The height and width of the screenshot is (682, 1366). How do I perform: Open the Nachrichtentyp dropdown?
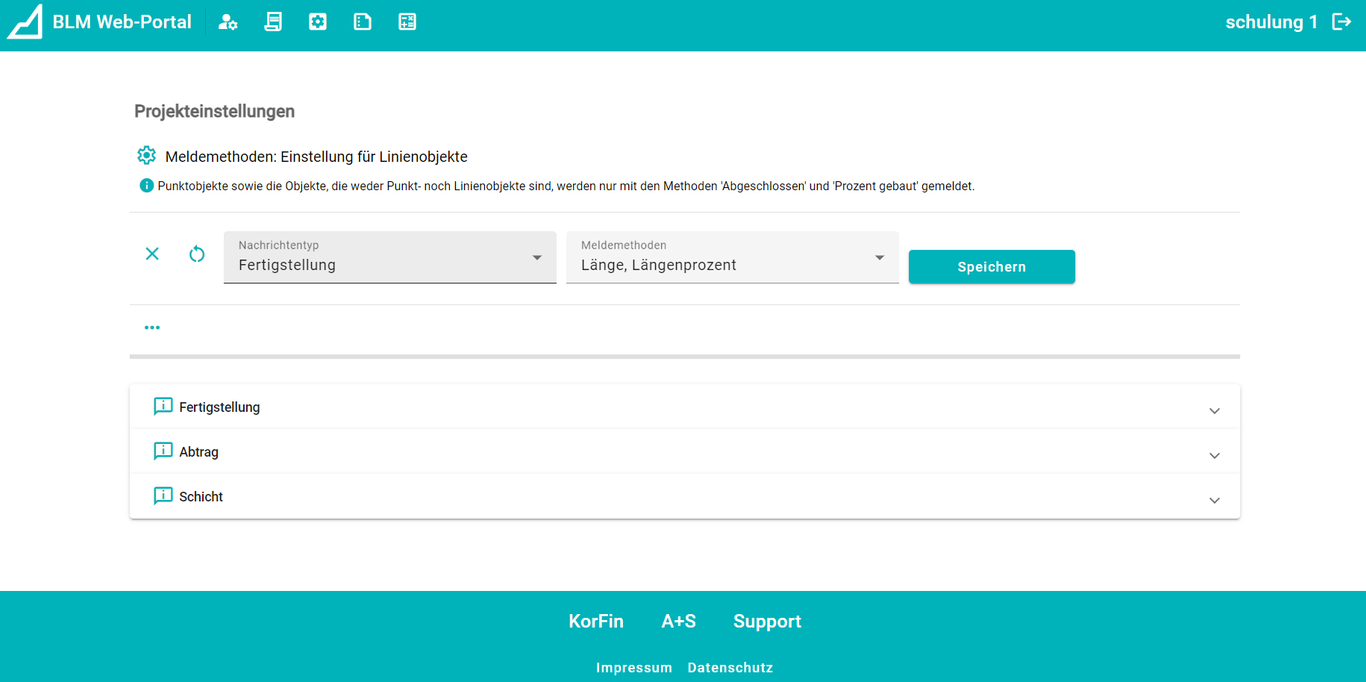(390, 258)
